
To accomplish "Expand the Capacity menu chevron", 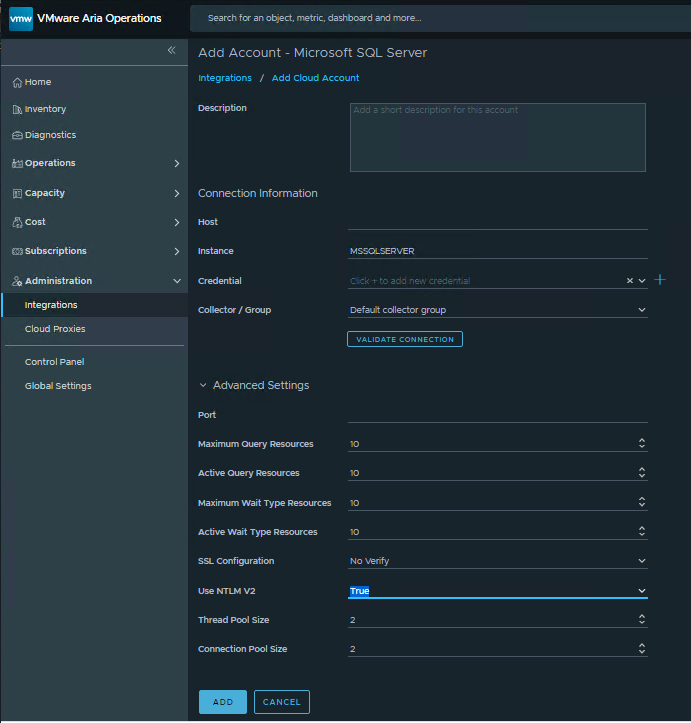I will 177,193.
